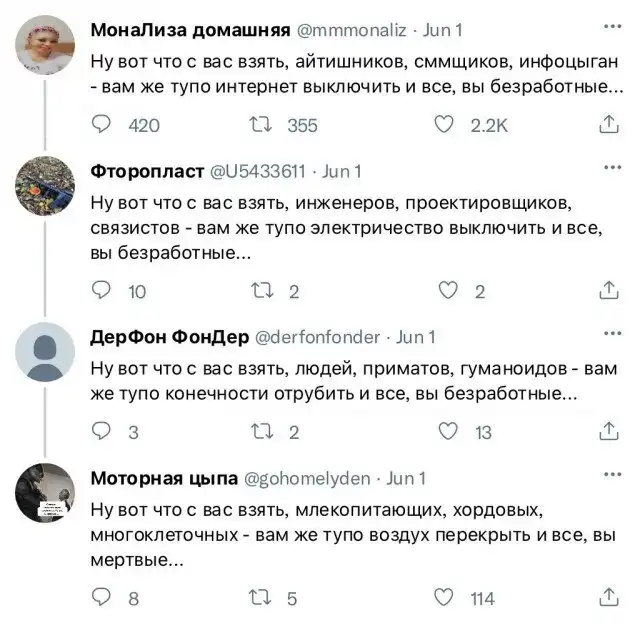
Task: Open Фторопласт's profile picture
Action: coord(46,185)
